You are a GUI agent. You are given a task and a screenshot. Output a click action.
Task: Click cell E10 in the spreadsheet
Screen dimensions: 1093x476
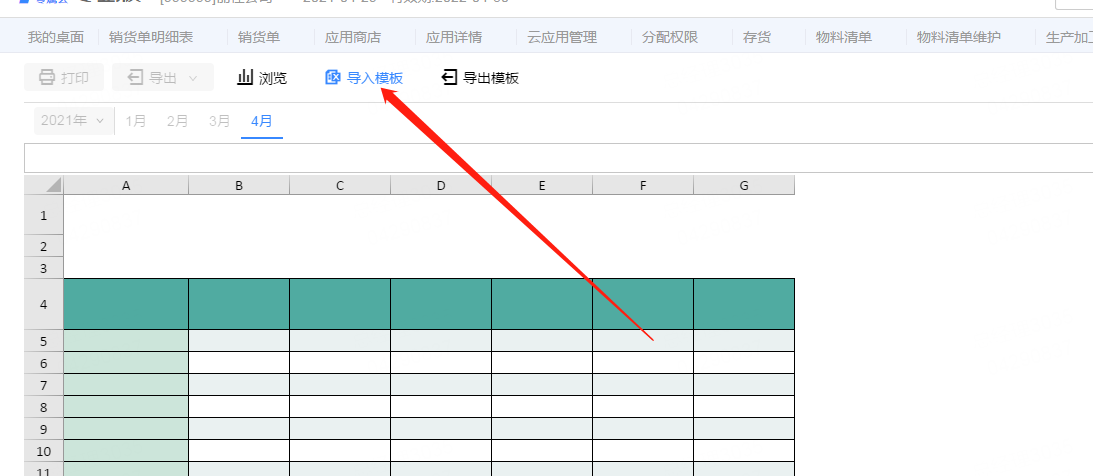pos(542,451)
